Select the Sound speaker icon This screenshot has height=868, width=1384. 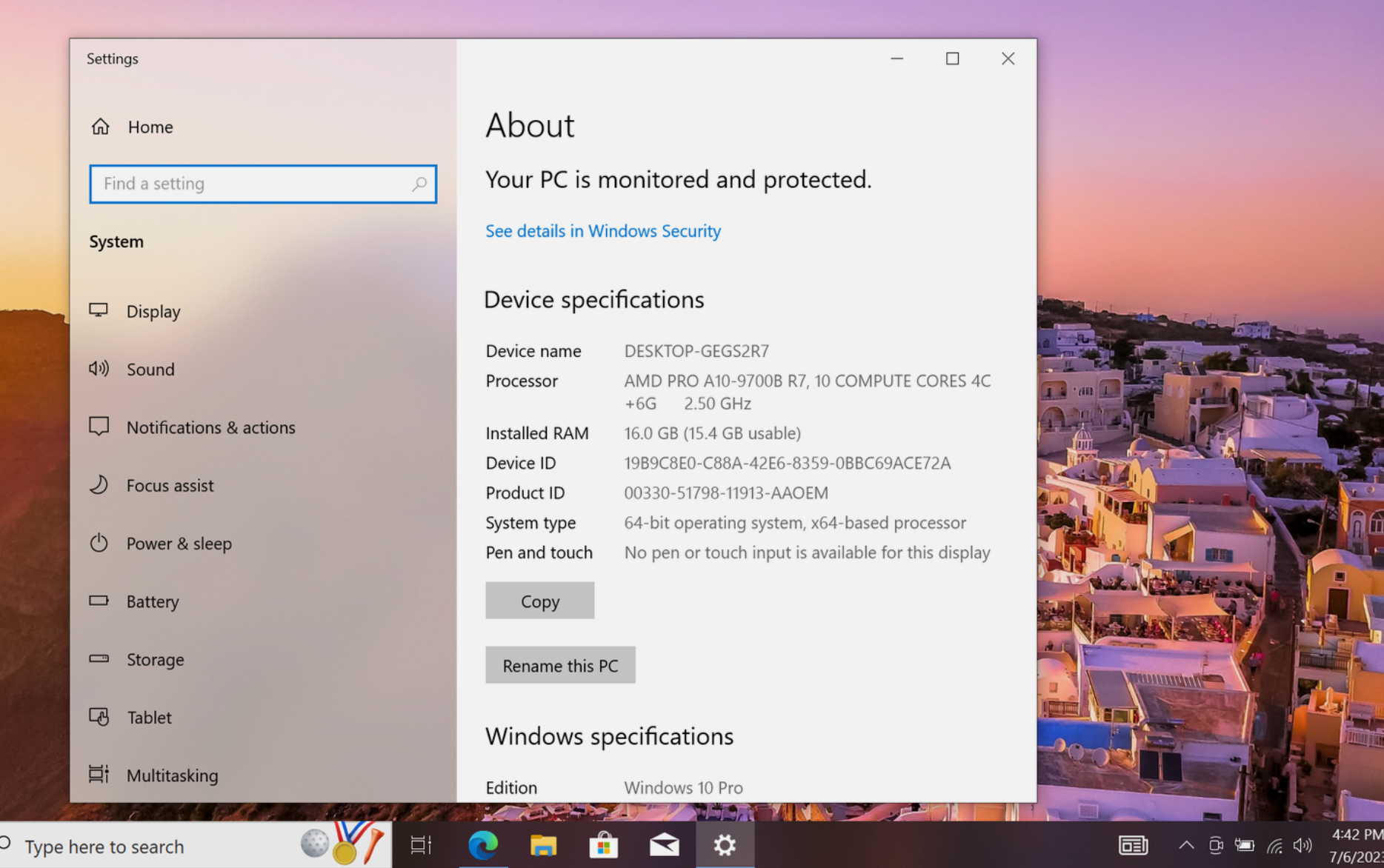click(x=99, y=369)
